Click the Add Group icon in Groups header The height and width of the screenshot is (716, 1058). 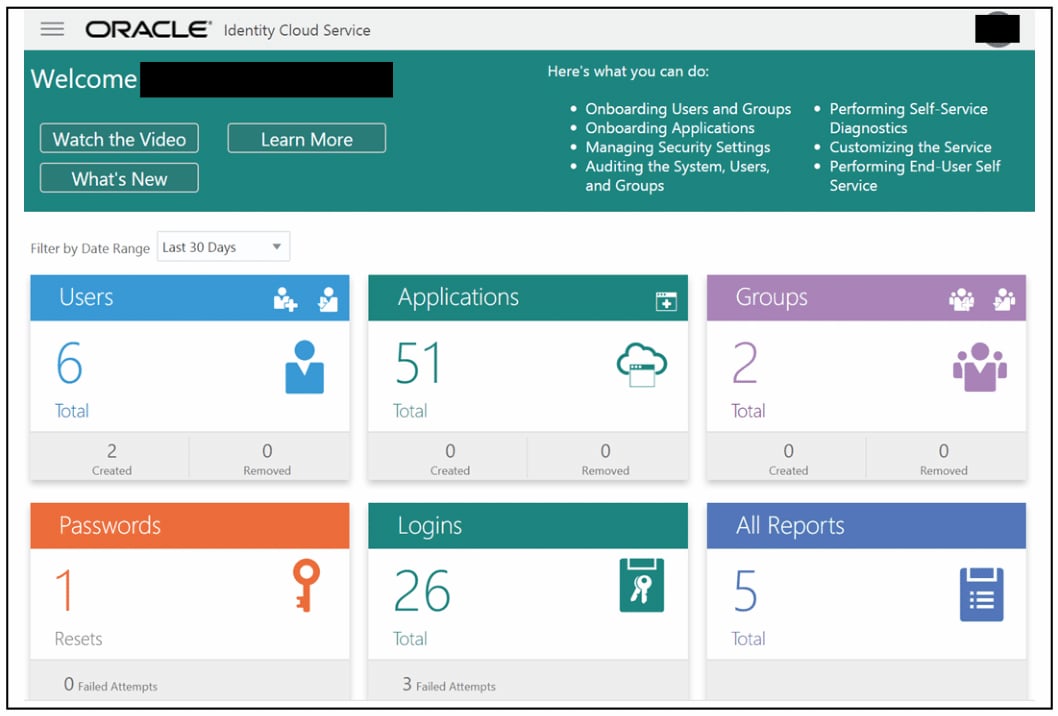coord(962,299)
